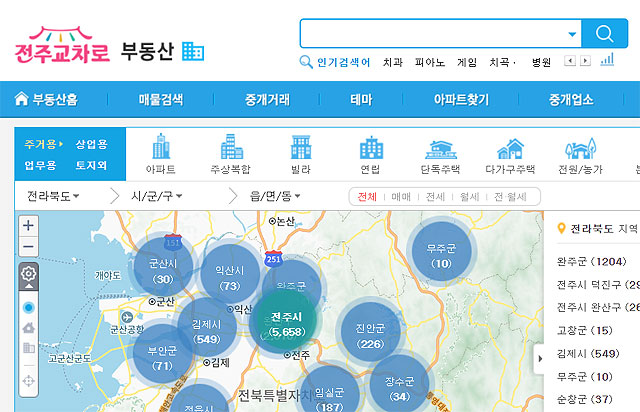The image size is (640, 412).
Task: Click the 무주군 (10) map cluster
Action: point(441,252)
